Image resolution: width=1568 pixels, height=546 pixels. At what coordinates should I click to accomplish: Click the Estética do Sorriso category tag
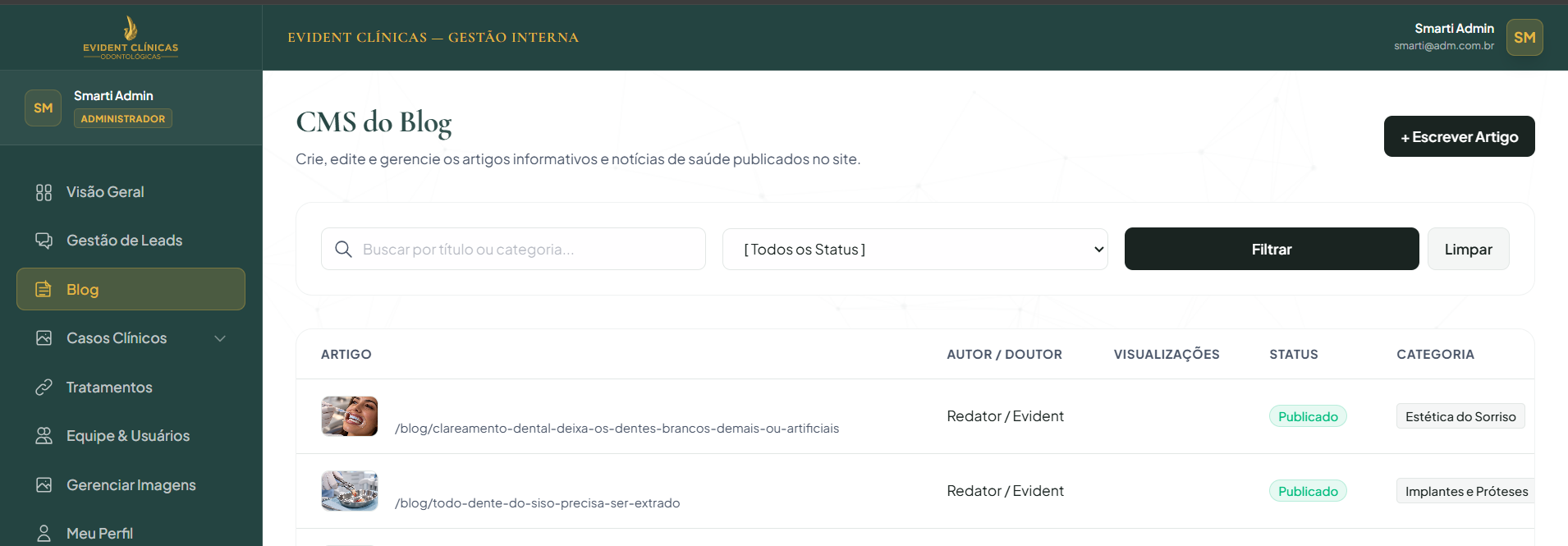click(1460, 416)
